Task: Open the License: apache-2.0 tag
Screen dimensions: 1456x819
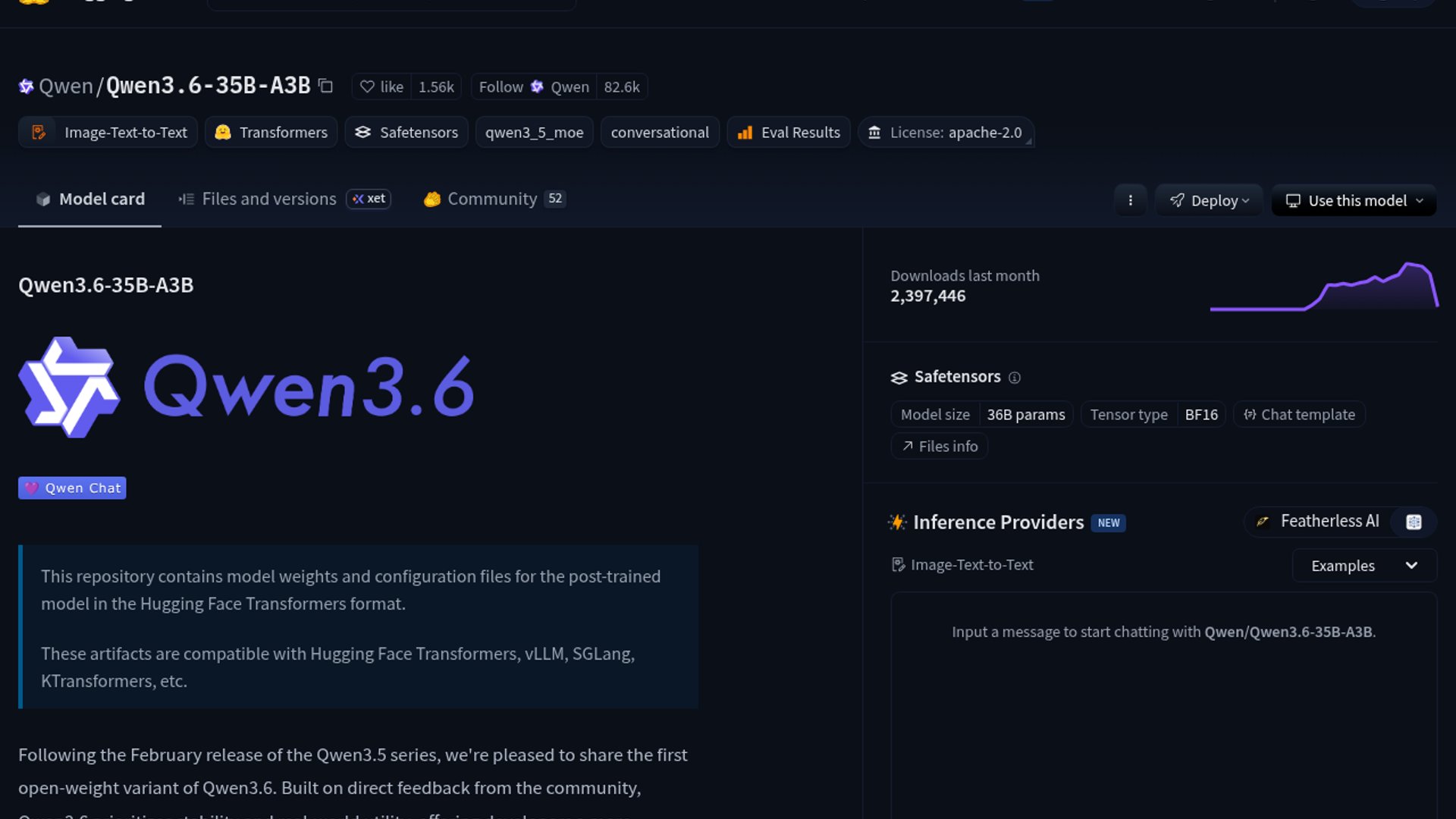Action: (x=946, y=132)
